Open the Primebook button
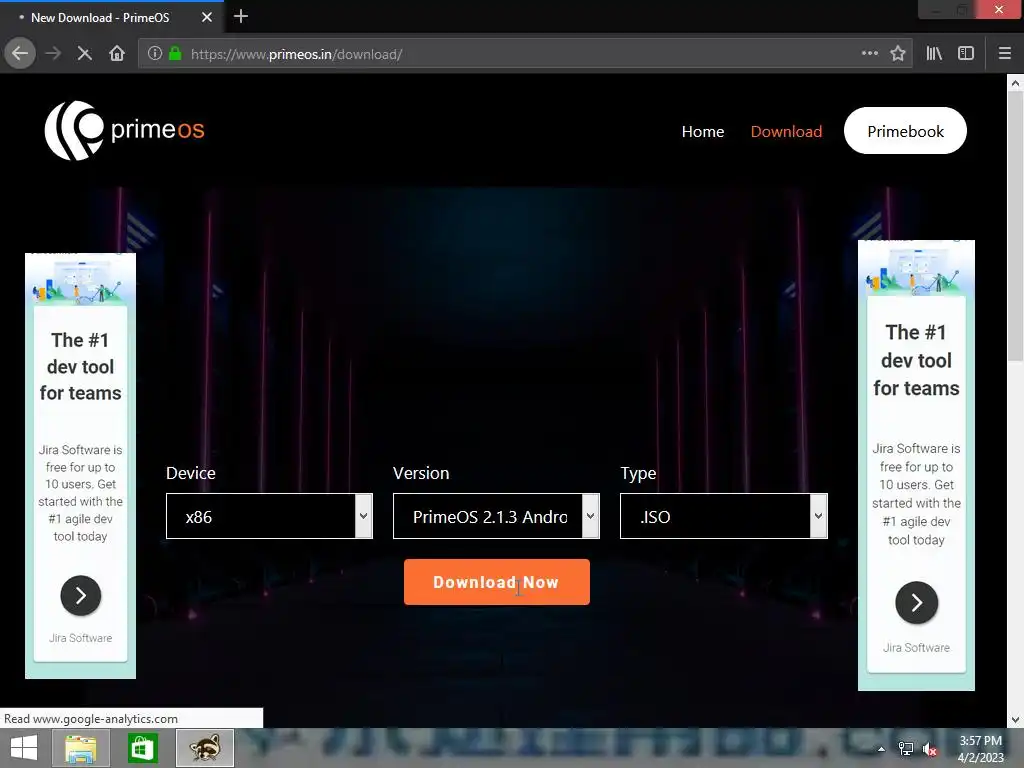The width and height of the screenshot is (1024, 768). point(905,131)
